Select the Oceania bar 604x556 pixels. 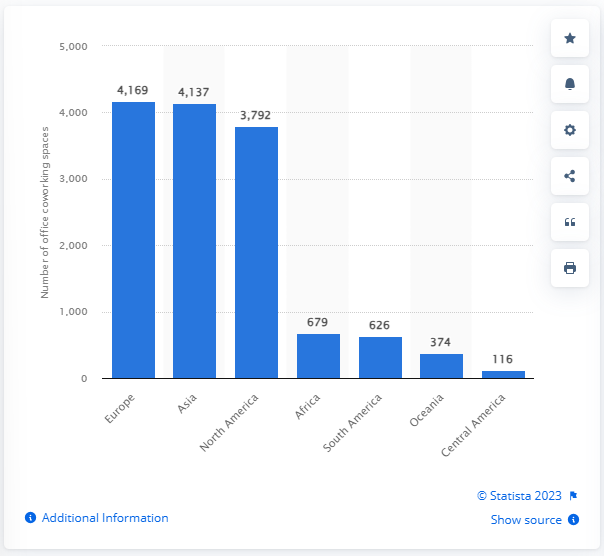[x=441, y=366]
